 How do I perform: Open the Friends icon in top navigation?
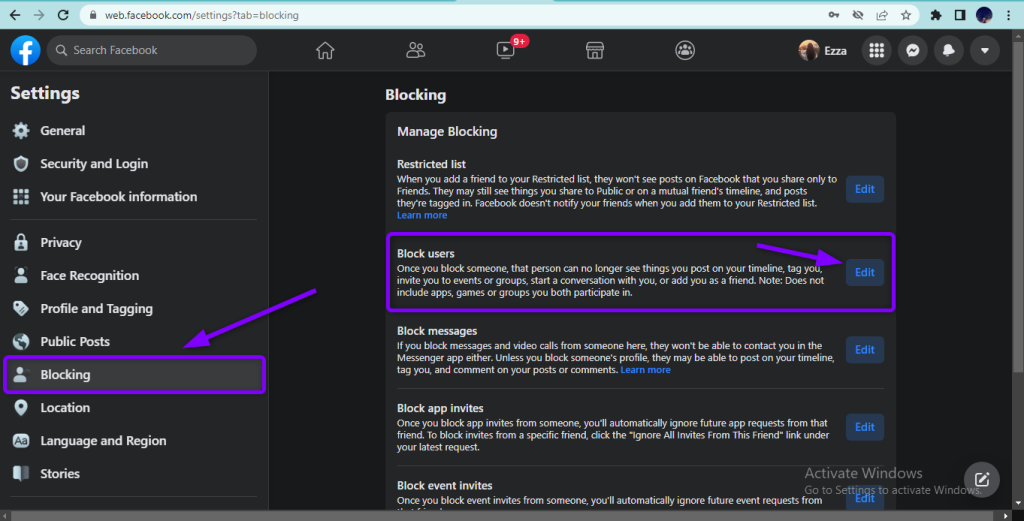[415, 50]
